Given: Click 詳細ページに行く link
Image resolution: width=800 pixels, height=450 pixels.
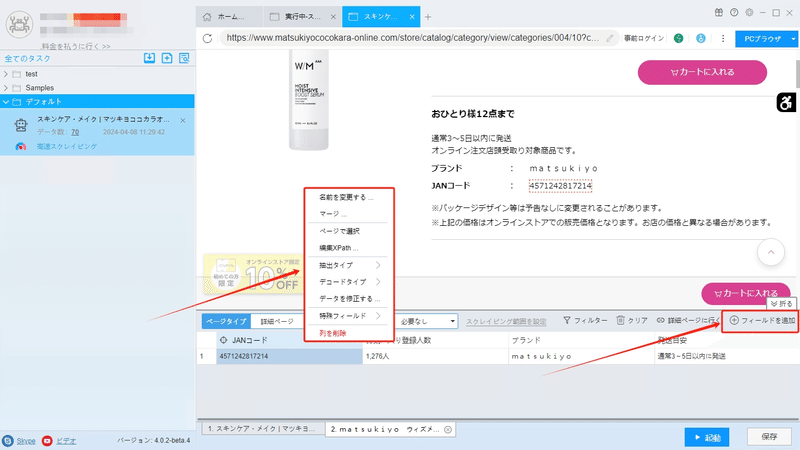Looking at the screenshot, I should click(687, 320).
